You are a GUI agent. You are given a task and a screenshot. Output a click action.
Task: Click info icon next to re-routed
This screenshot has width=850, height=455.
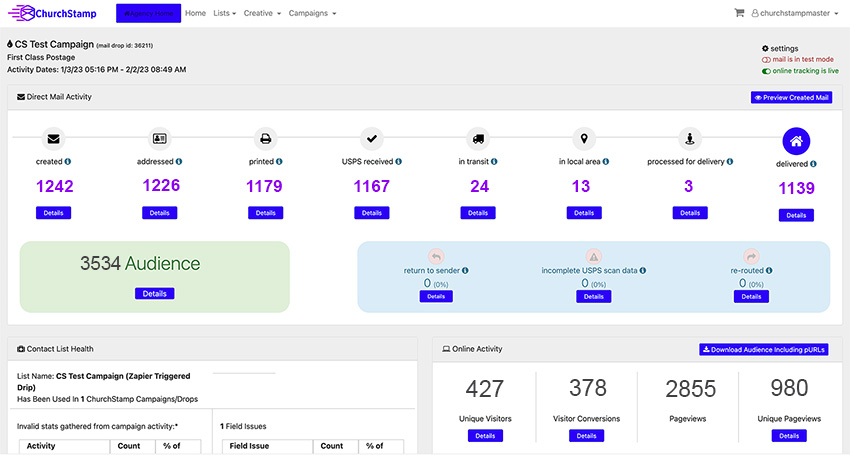pyautogui.click(x=769, y=271)
